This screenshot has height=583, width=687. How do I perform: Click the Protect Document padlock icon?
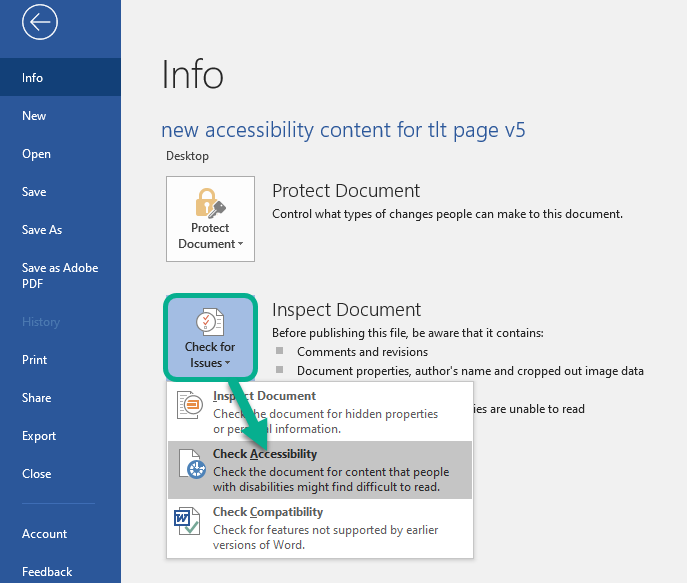click(210, 203)
